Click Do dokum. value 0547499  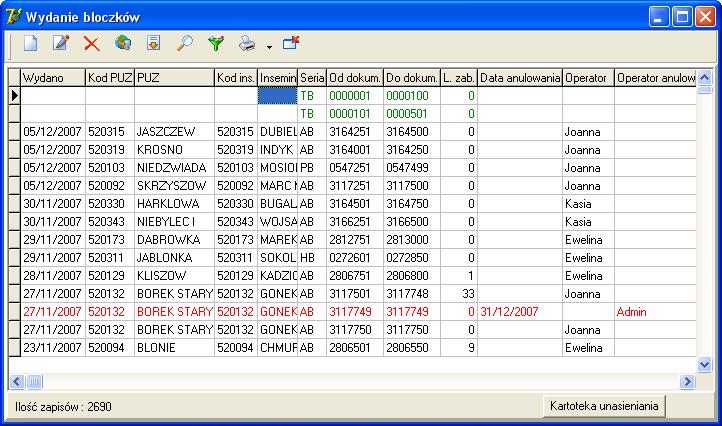point(407,168)
